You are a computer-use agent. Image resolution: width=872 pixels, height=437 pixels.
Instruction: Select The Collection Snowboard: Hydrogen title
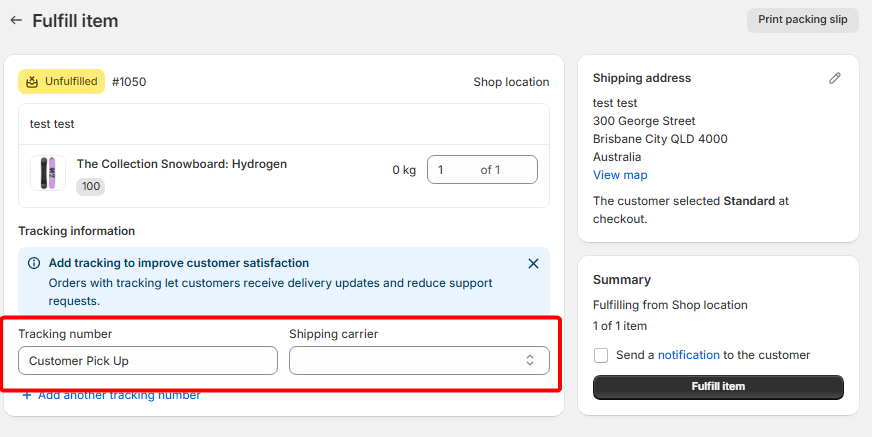tap(181, 164)
